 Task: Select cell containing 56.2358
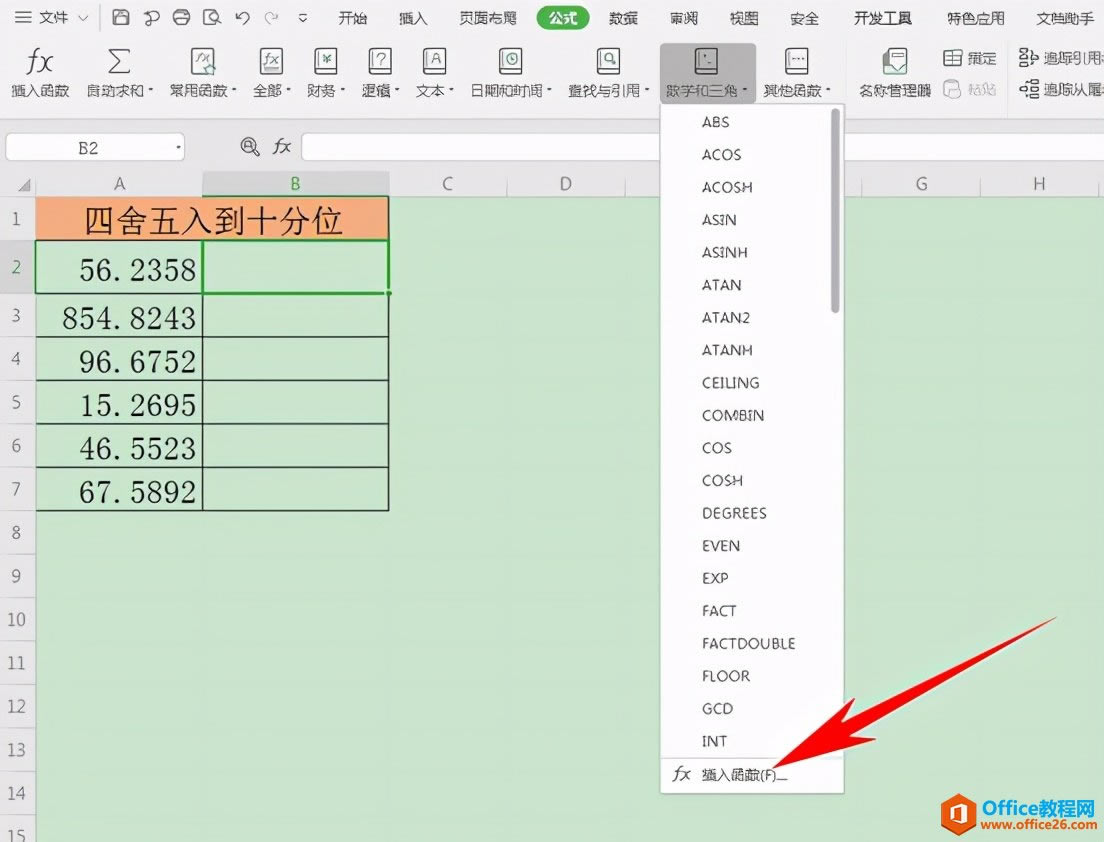[119, 268]
